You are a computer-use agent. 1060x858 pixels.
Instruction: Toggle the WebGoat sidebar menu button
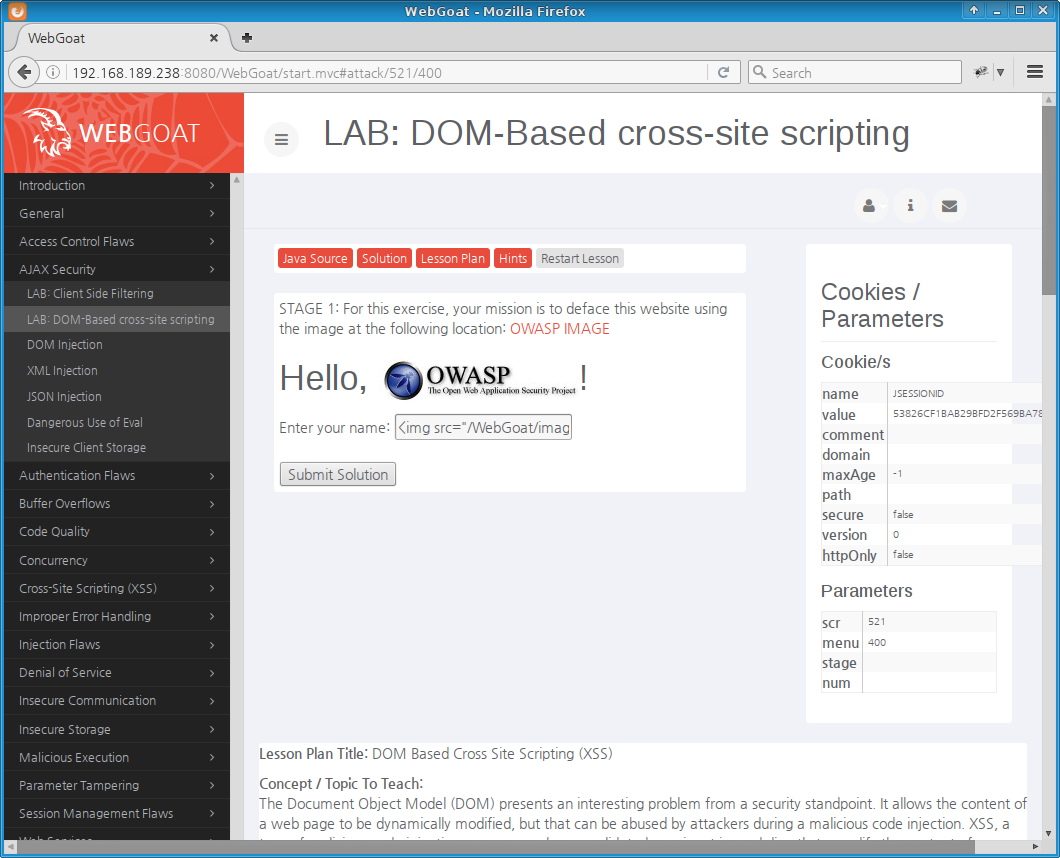281,139
